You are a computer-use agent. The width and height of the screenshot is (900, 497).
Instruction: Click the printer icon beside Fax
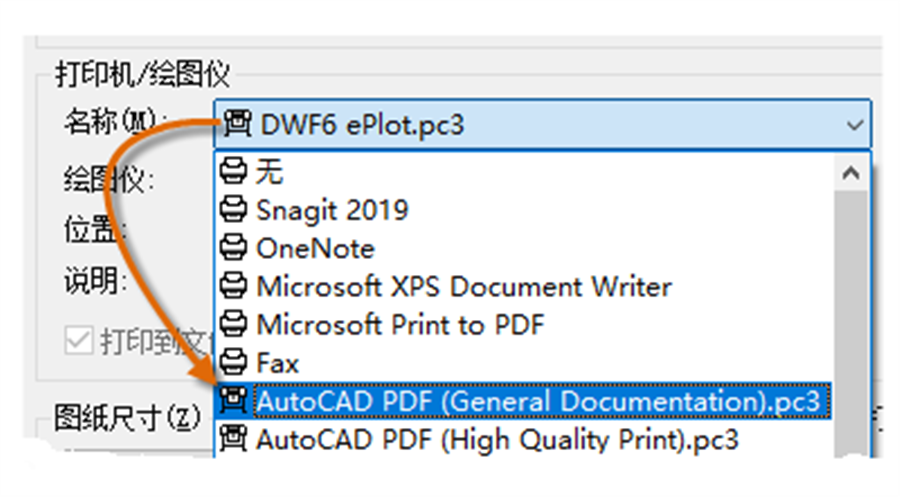click(x=234, y=362)
